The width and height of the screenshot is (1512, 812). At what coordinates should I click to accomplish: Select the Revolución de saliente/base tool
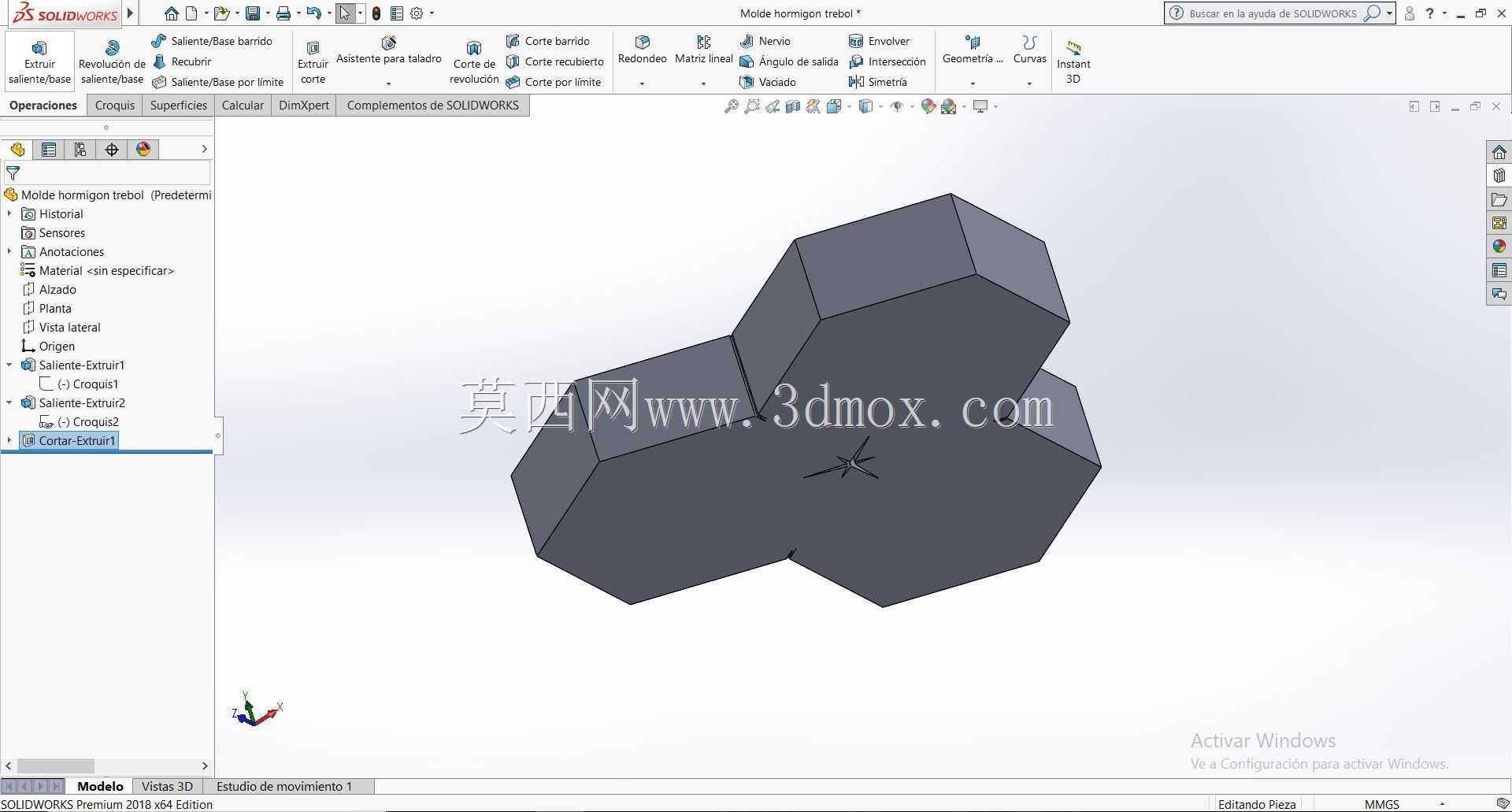[112, 61]
